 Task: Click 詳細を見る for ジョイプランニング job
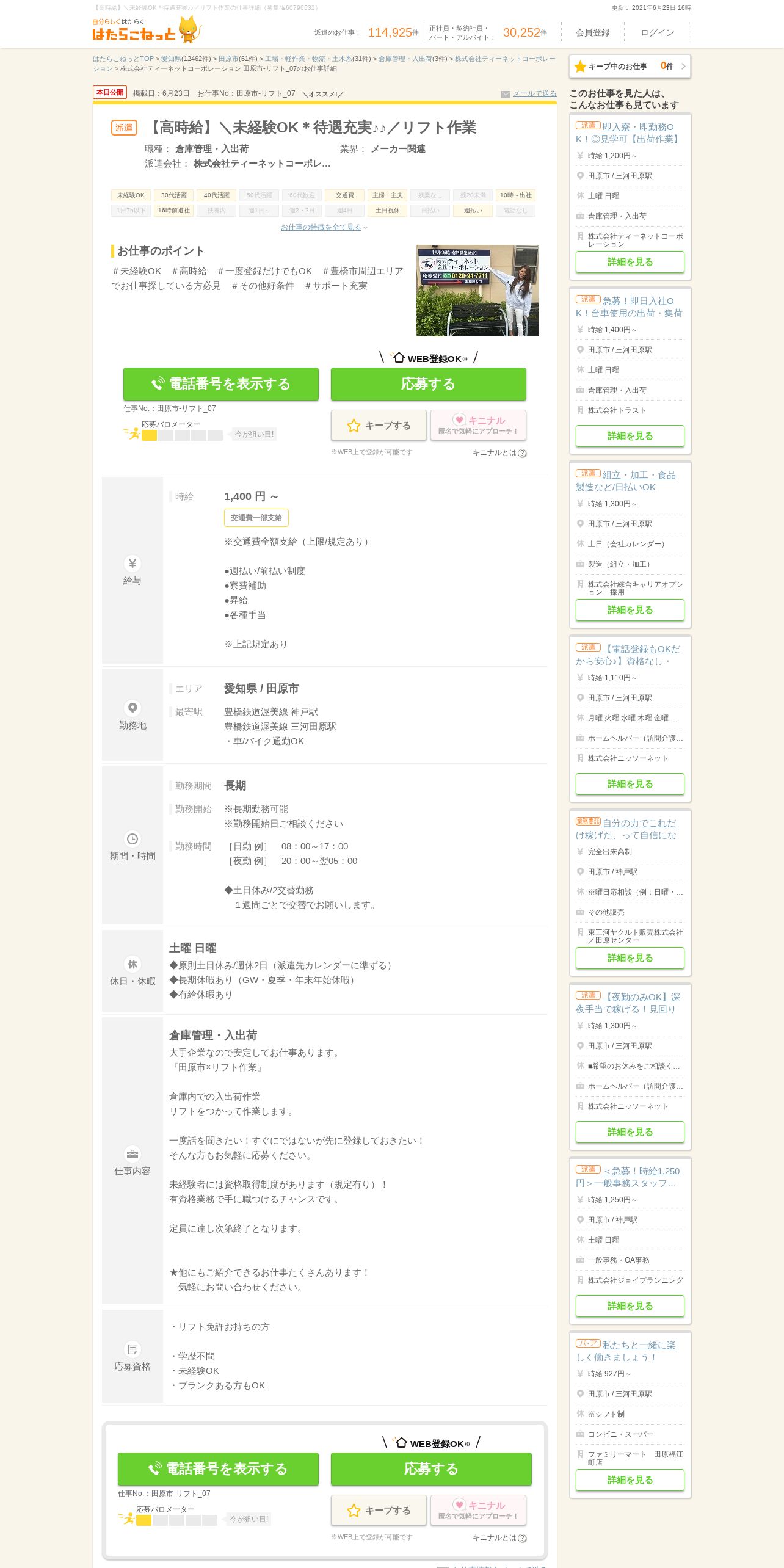point(630,1306)
